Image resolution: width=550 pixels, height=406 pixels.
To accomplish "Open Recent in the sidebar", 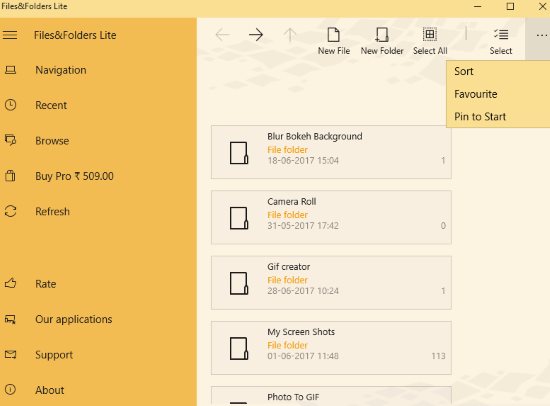I will pyautogui.click(x=51, y=105).
